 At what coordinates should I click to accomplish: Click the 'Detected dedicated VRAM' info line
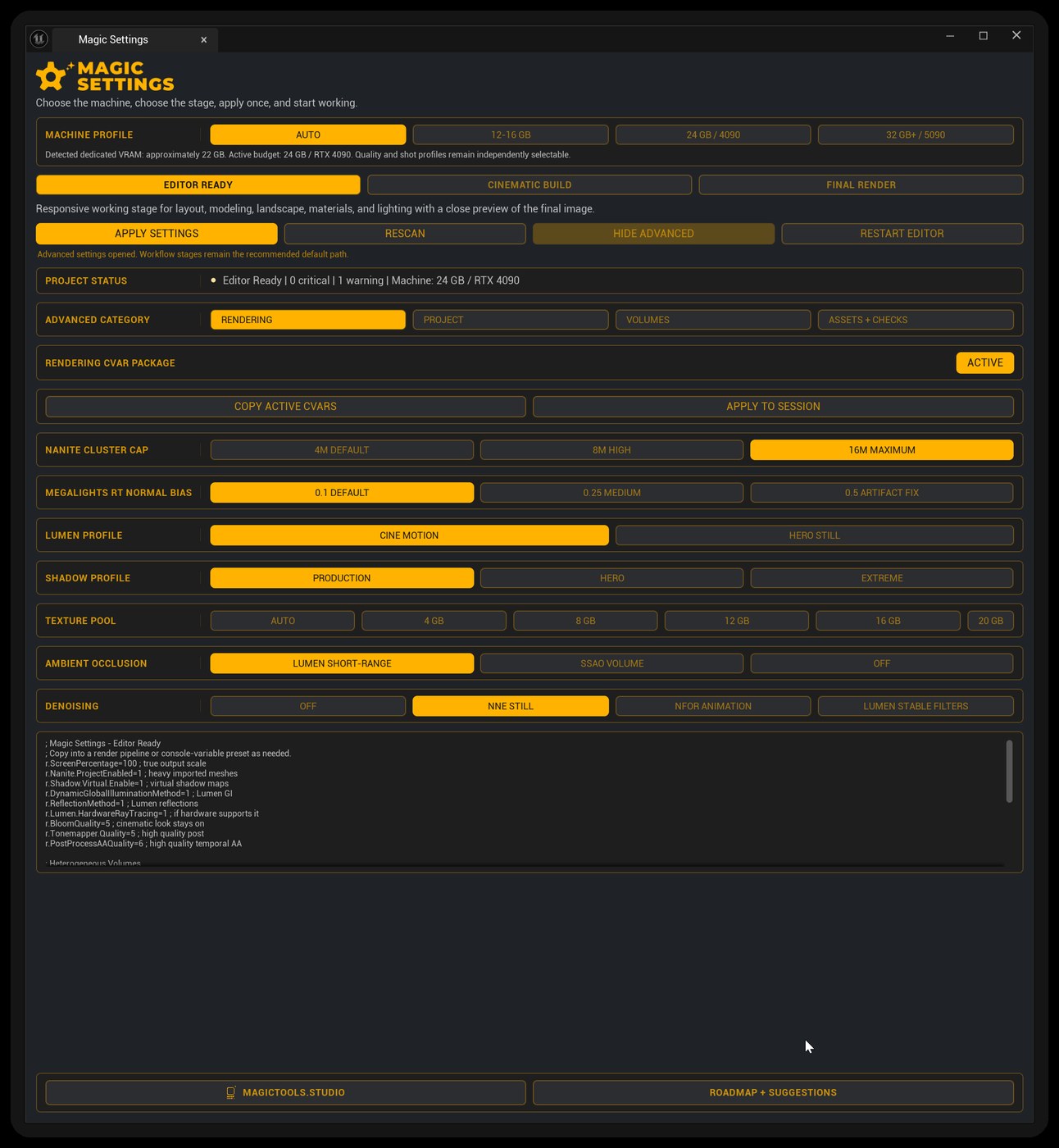tap(307, 155)
